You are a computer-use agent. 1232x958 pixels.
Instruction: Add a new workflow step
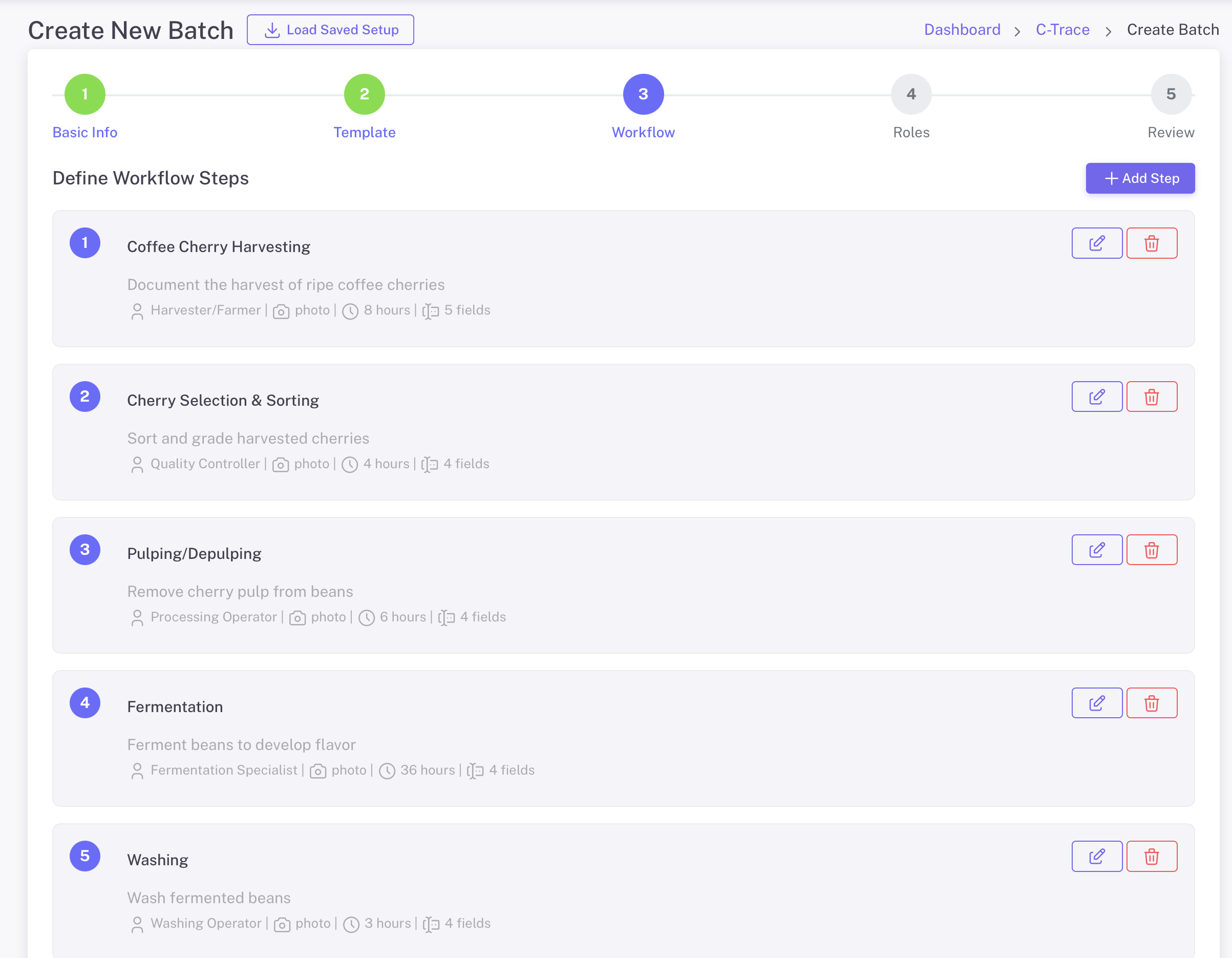pos(1140,178)
